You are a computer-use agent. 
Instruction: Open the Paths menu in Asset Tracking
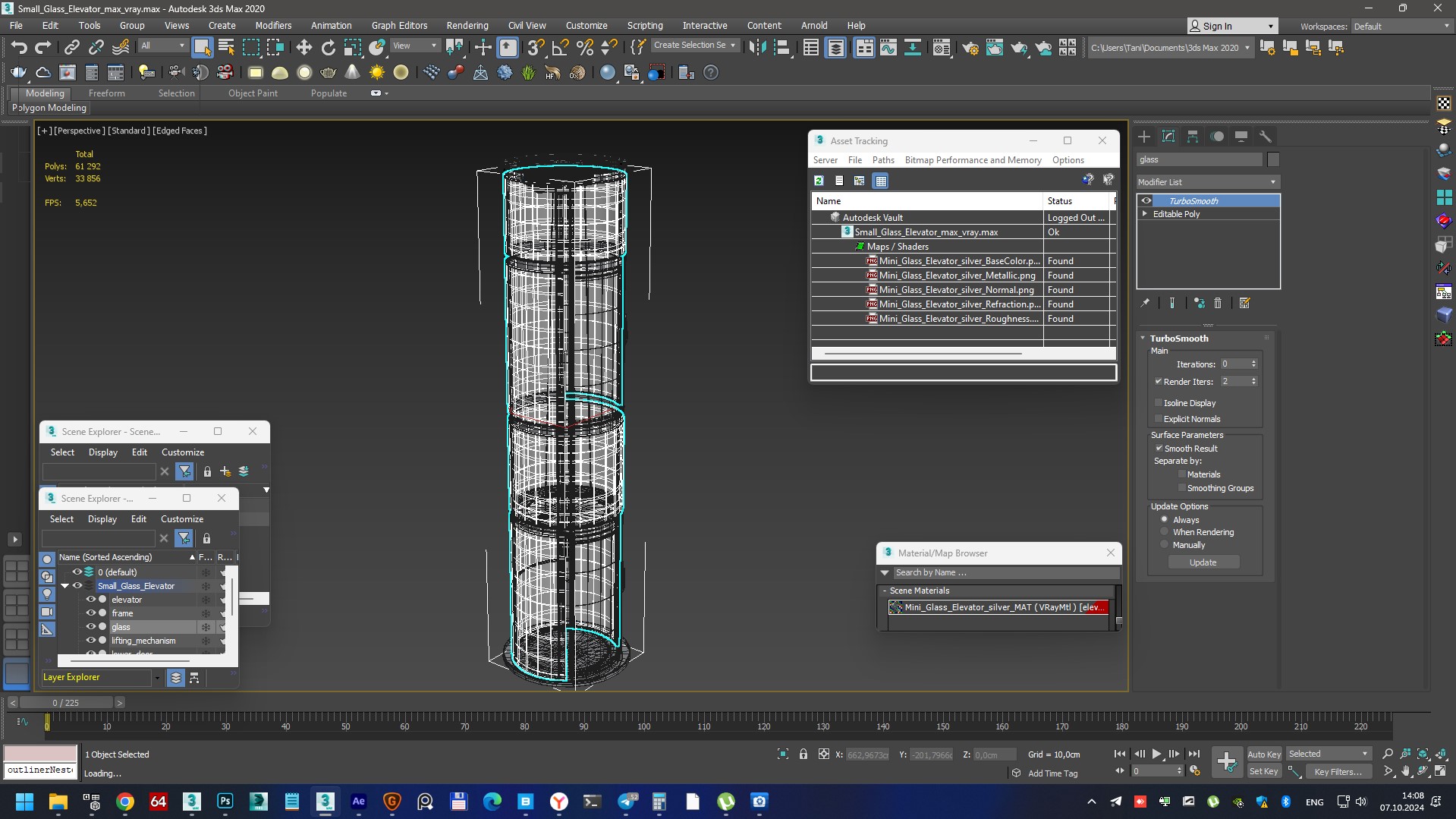tap(883, 160)
